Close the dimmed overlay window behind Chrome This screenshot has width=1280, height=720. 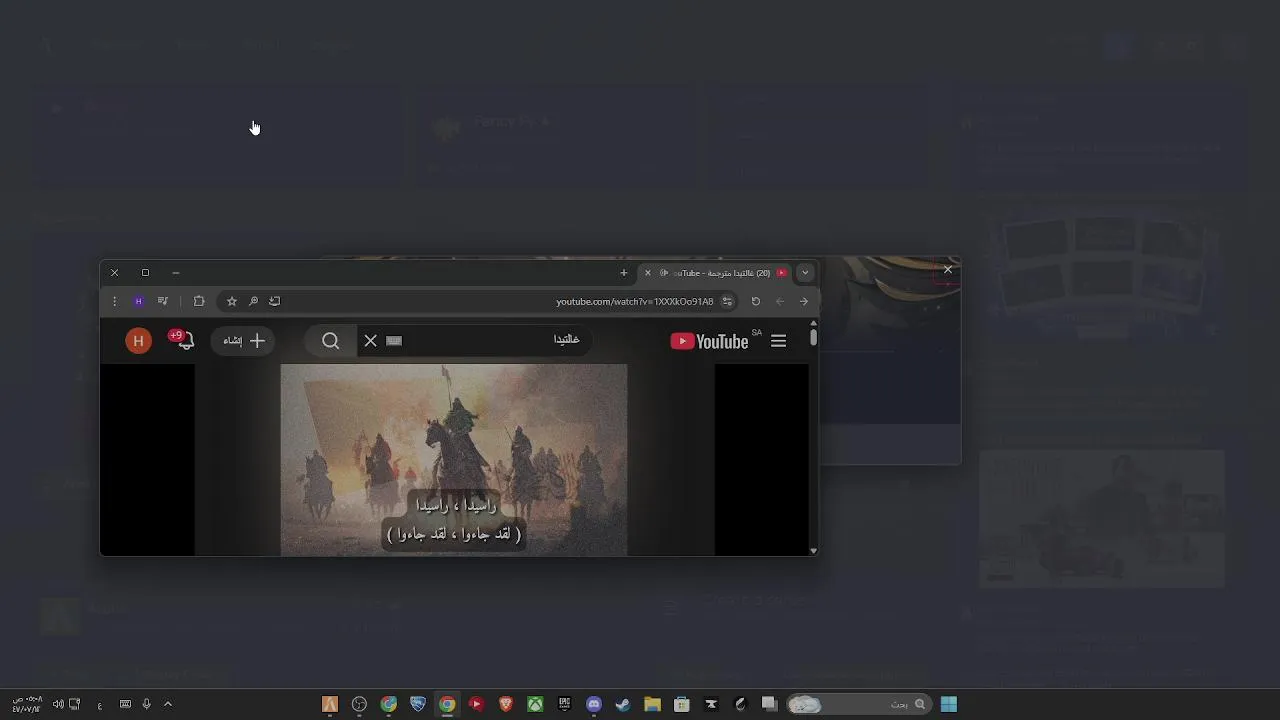pos(948,269)
